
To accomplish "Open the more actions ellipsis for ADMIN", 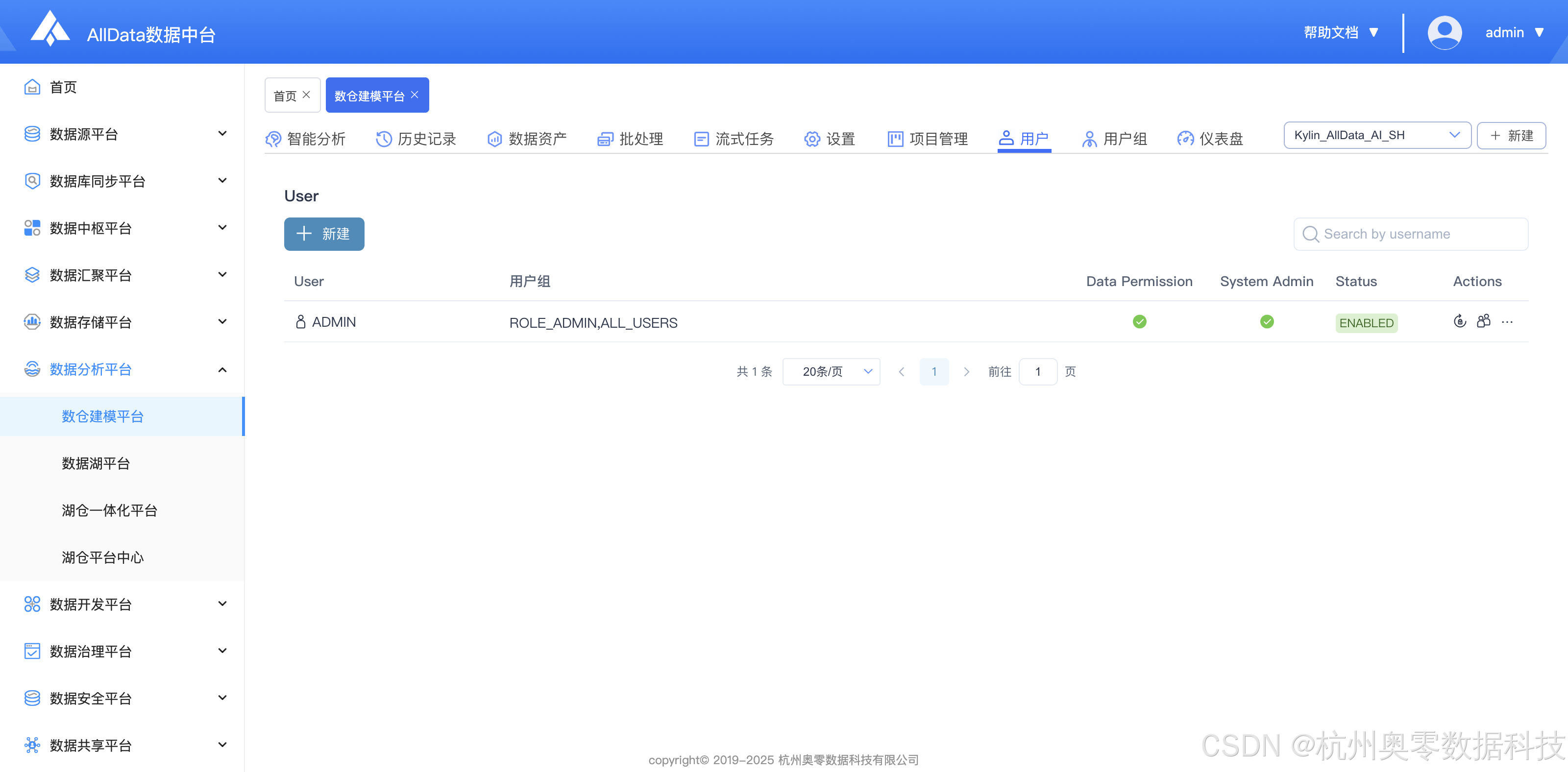I will coord(1507,322).
